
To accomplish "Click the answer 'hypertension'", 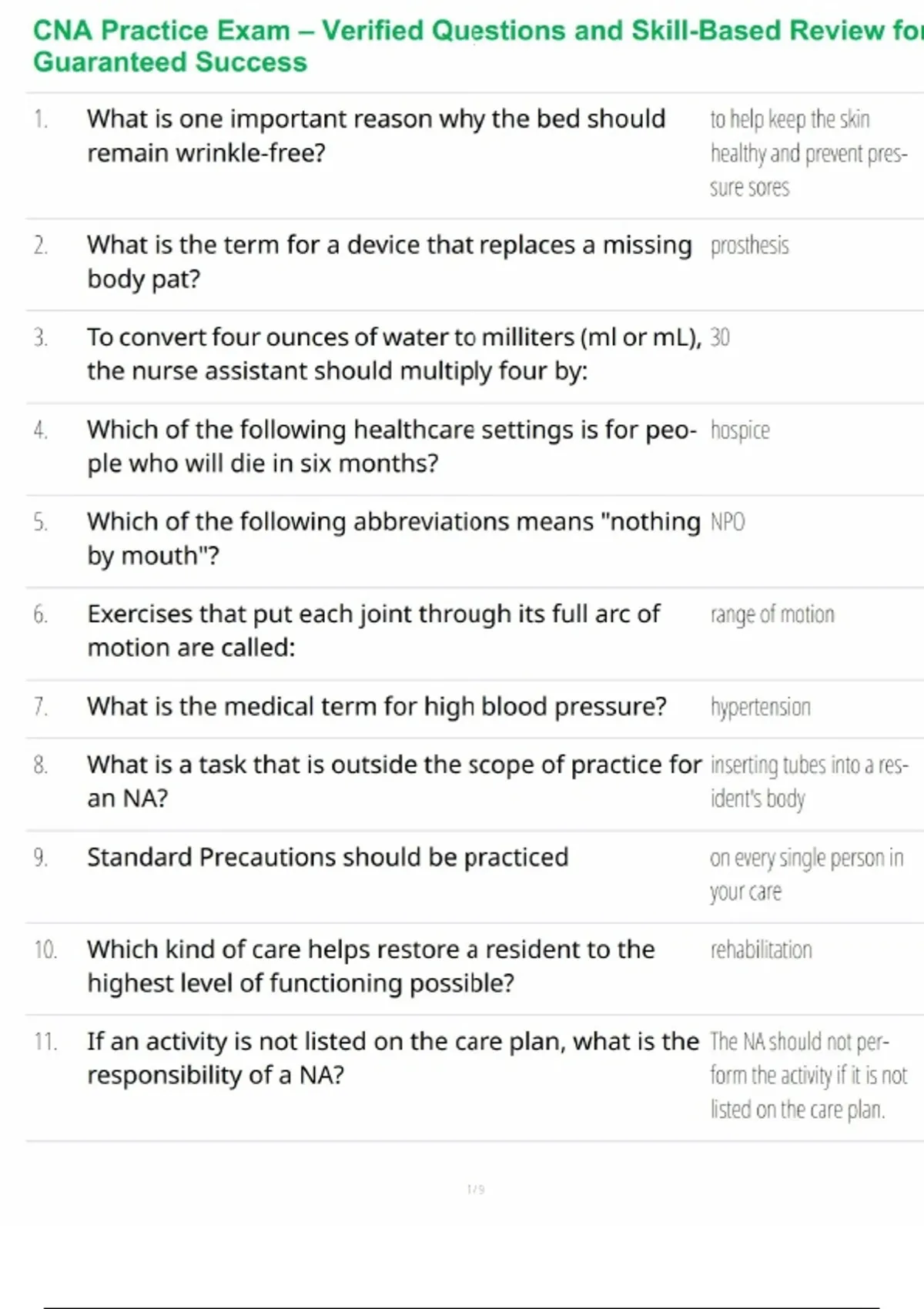I will click(x=760, y=707).
